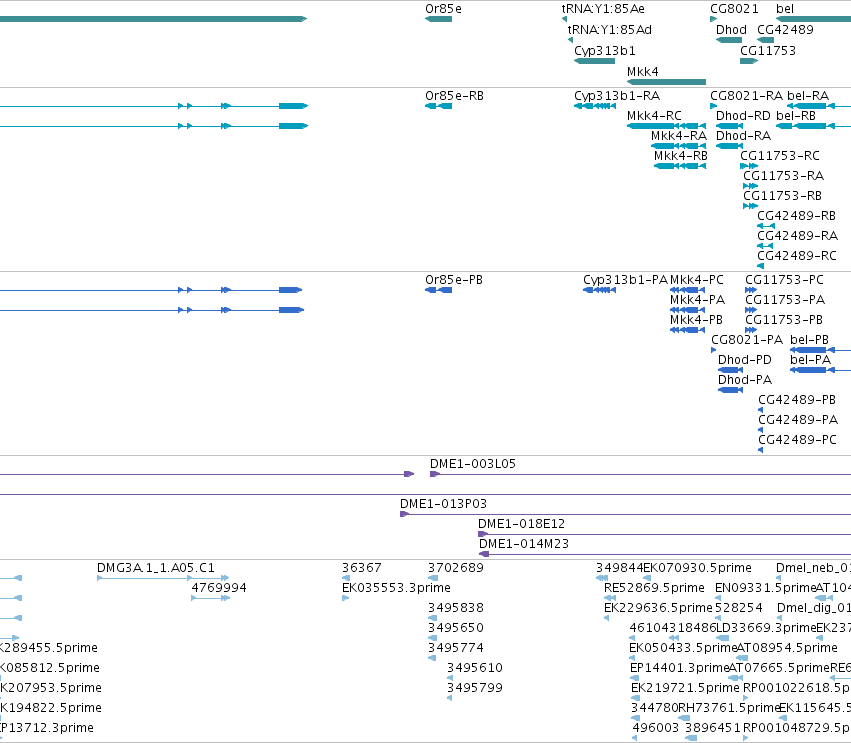Click the CG11753-RB transcript label
Viewport: 851px width, 743px height.
pos(782,196)
